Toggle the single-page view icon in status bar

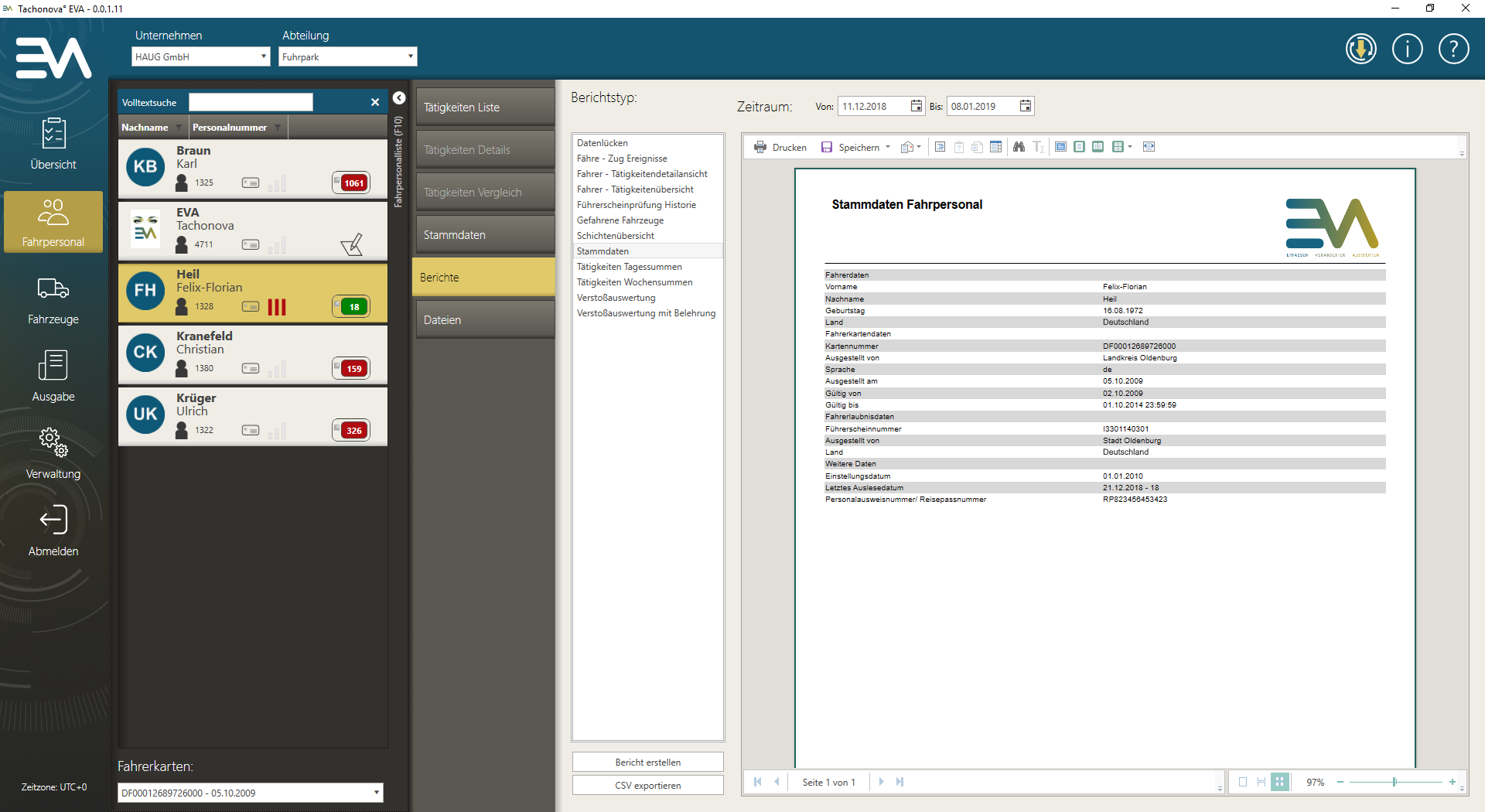tap(1243, 782)
